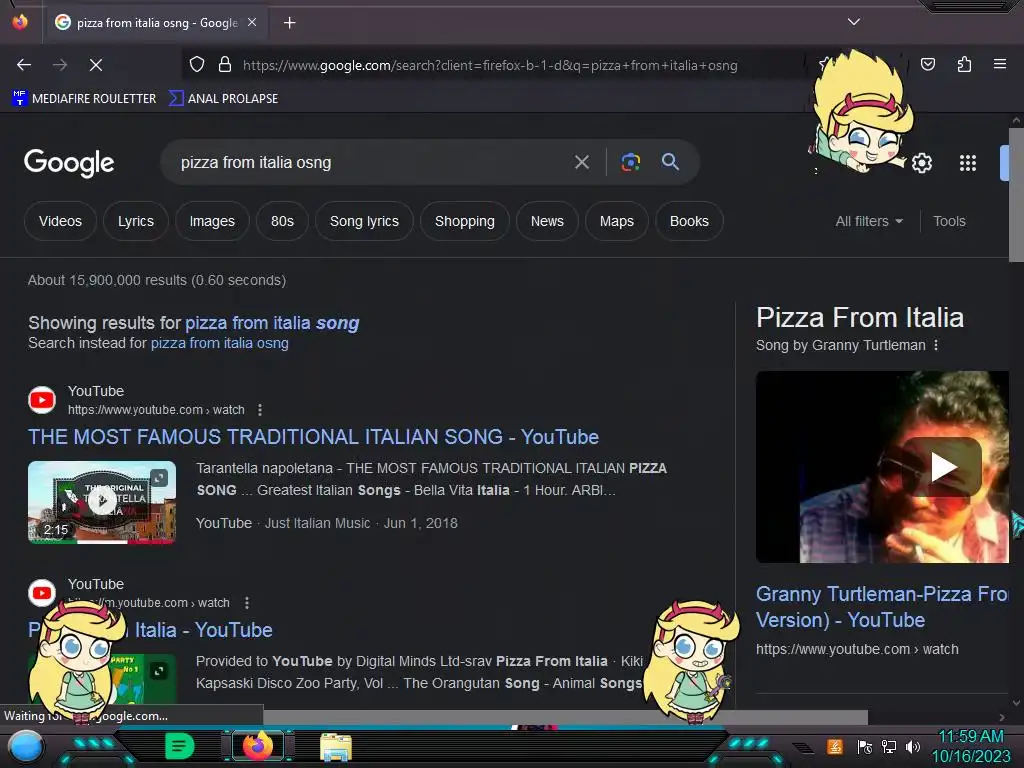Open the tracking protection shield icon

(197, 65)
